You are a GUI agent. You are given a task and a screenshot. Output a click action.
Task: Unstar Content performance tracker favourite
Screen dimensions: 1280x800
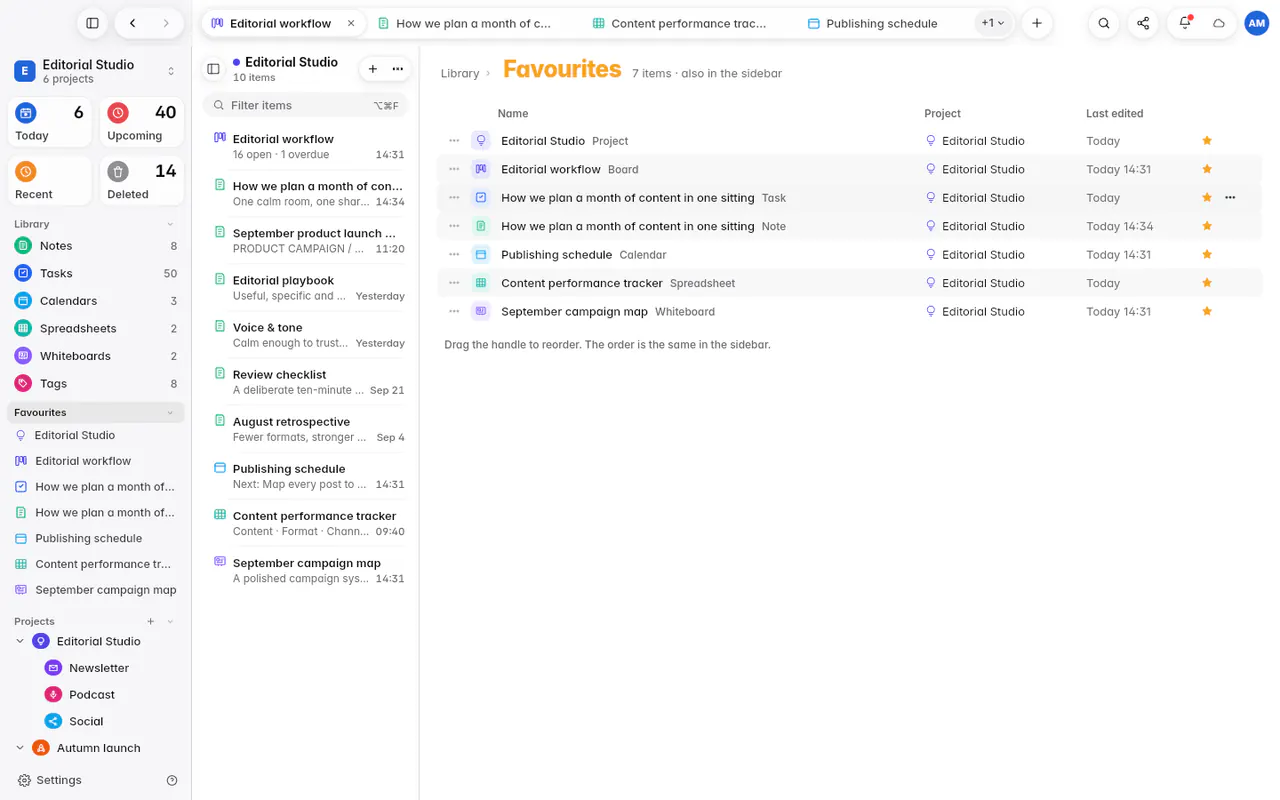pyautogui.click(x=1207, y=283)
